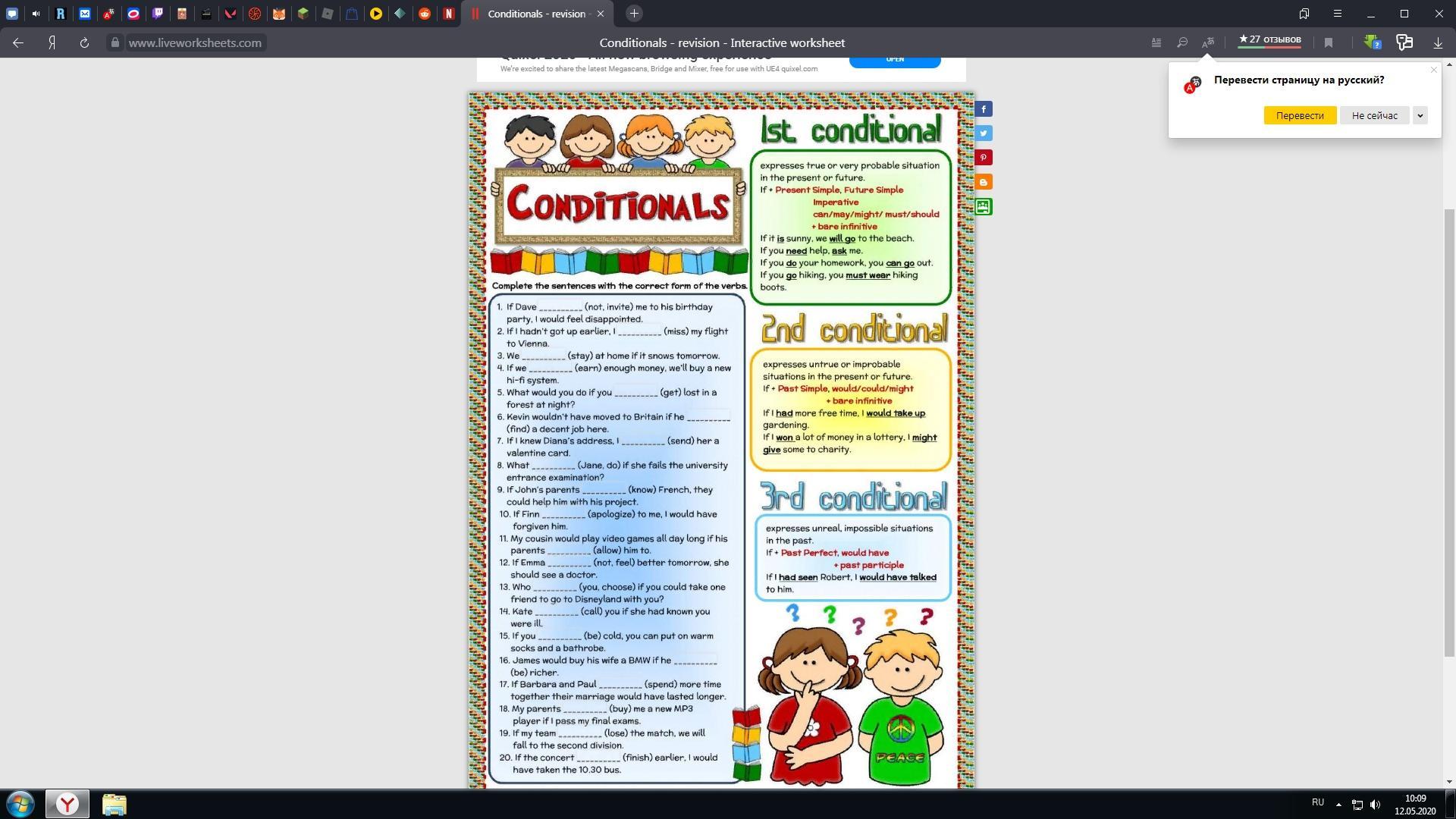The height and width of the screenshot is (819, 1456).
Task: Open File Explorer from the taskbar
Action: pos(114,804)
